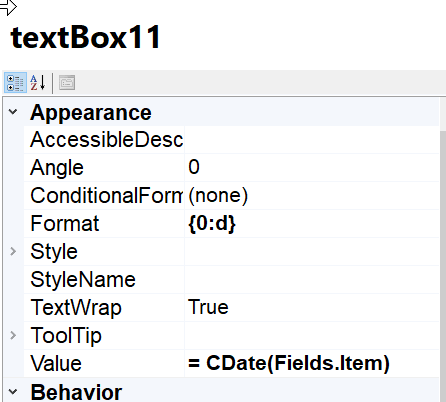Select the ConditionalForm property name

104,195
